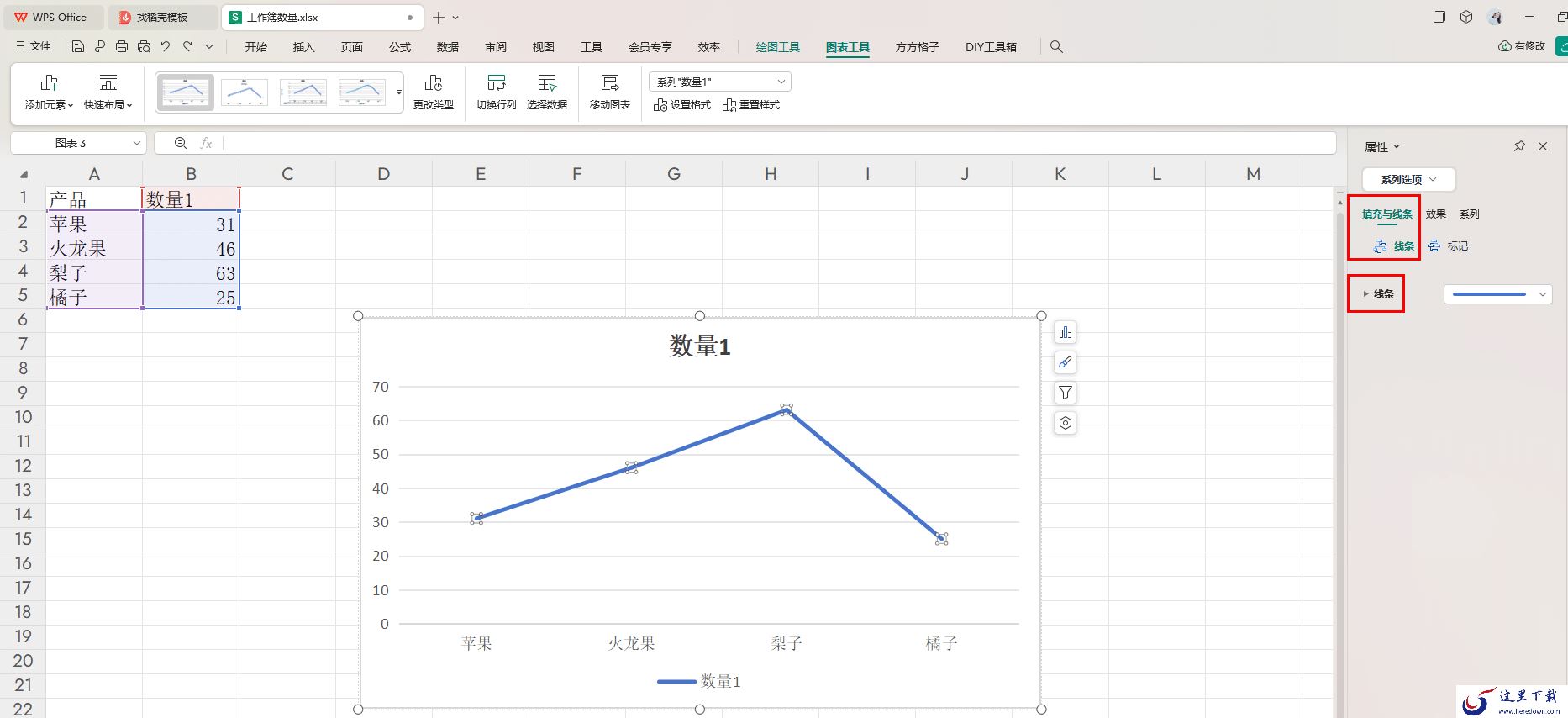Open the 快速布局 dropdown
The image size is (1568, 718).
[x=108, y=92]
